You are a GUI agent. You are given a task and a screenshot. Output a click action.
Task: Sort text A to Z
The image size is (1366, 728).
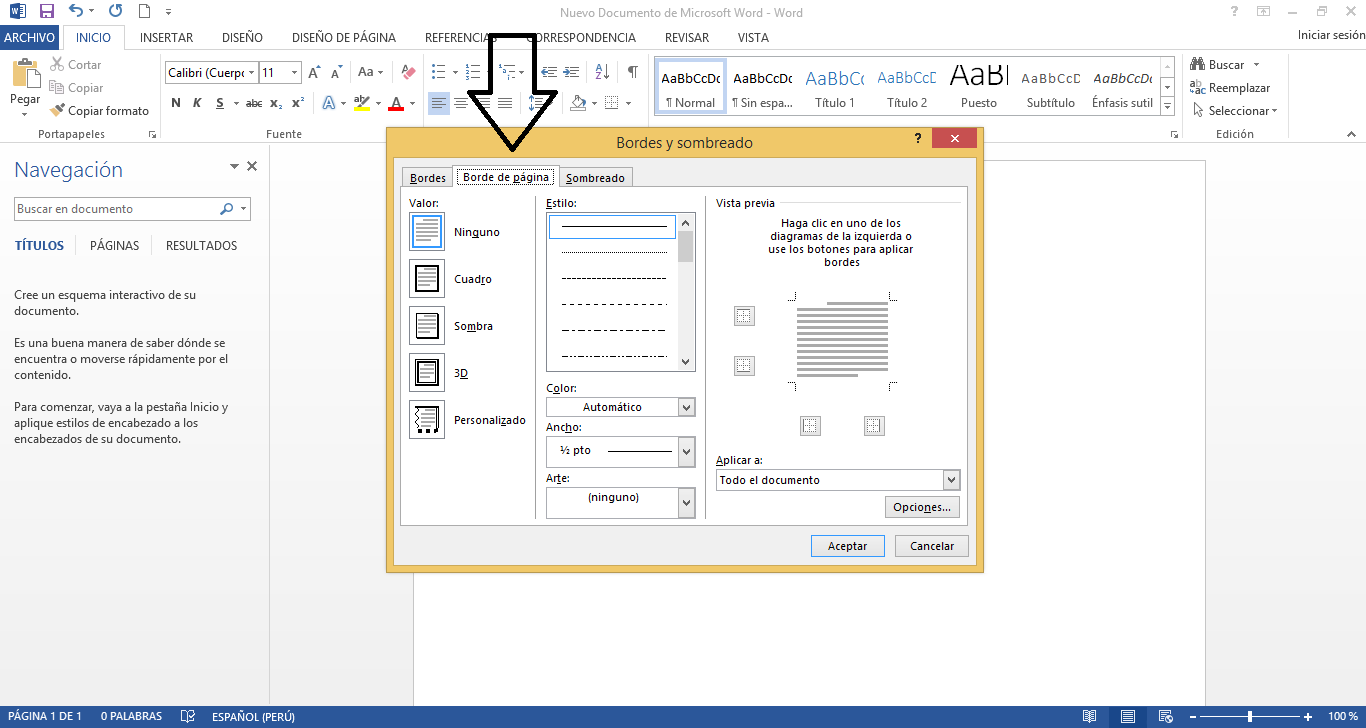tap(602, 72)
